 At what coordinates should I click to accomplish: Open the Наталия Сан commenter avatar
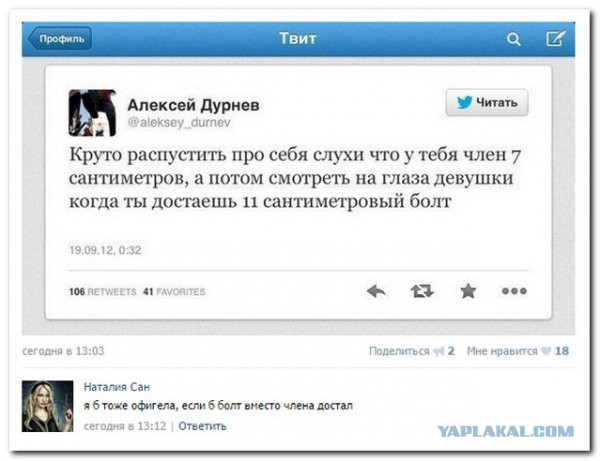point(47,406)
